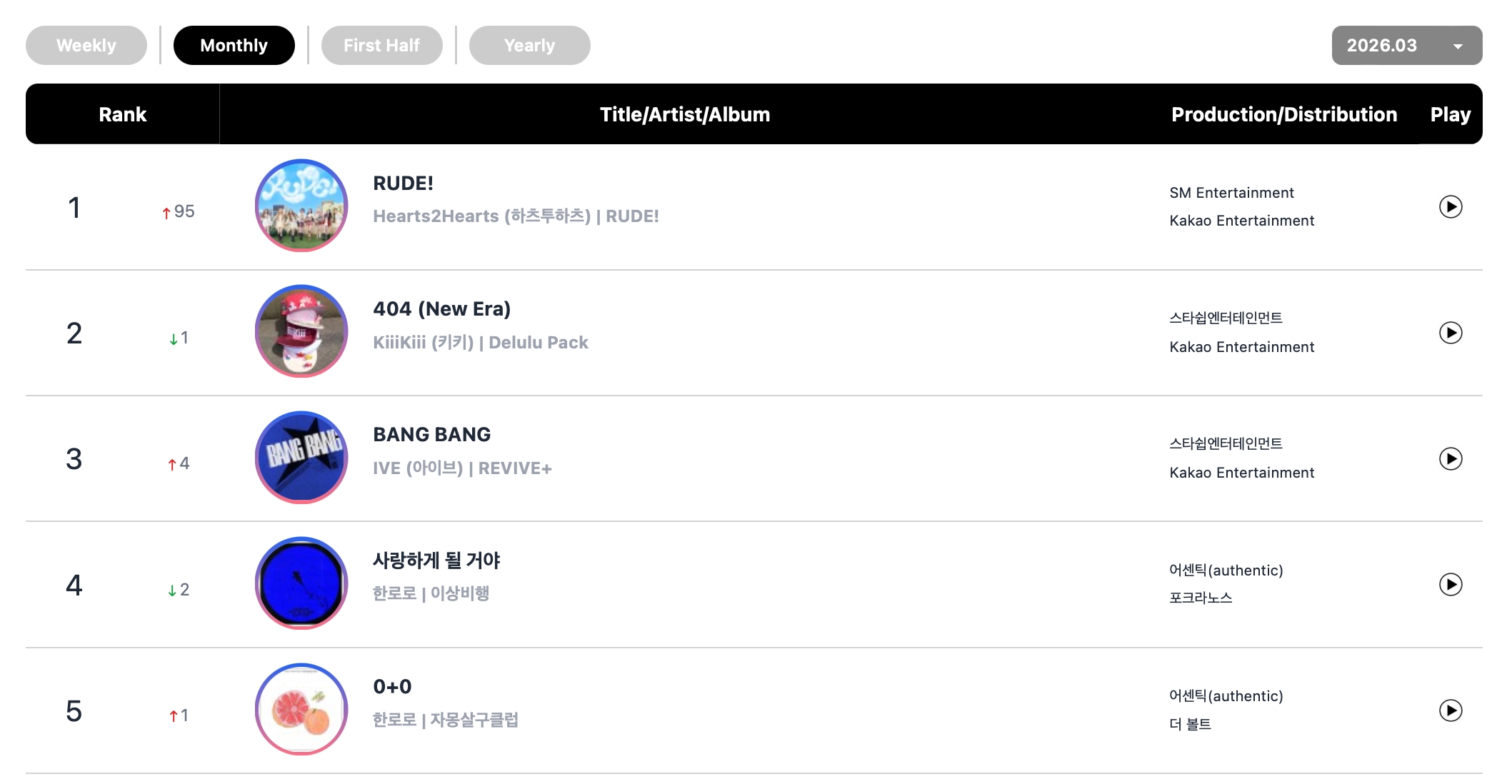Screen dimensions: 1512x784
Task: Open 404 (New Era) album artwork
Action: [301, 331]
